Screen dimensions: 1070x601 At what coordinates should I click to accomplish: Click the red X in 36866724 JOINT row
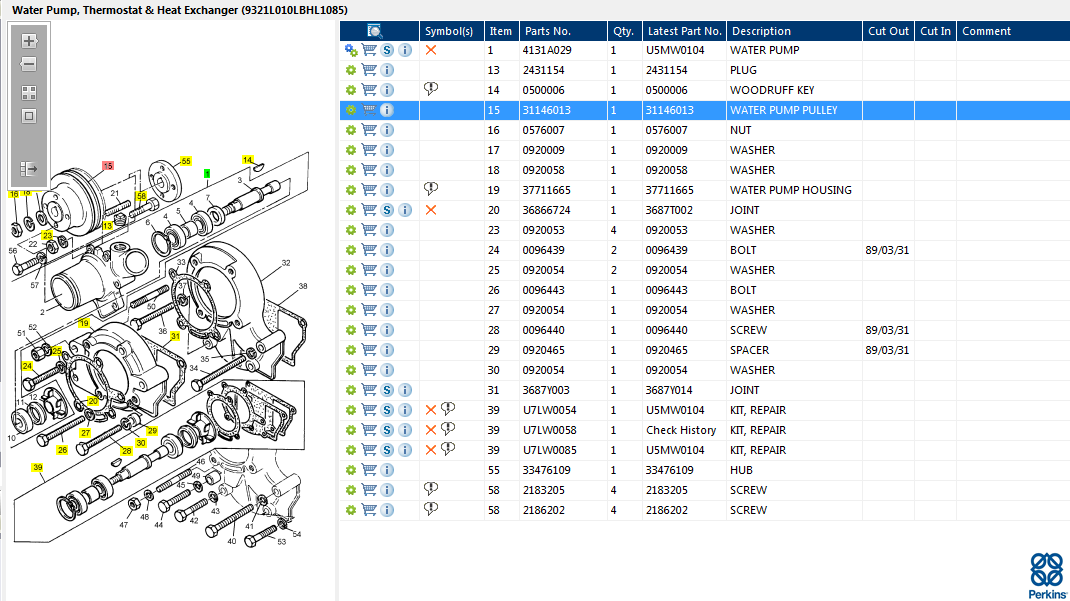coord(431,210)
